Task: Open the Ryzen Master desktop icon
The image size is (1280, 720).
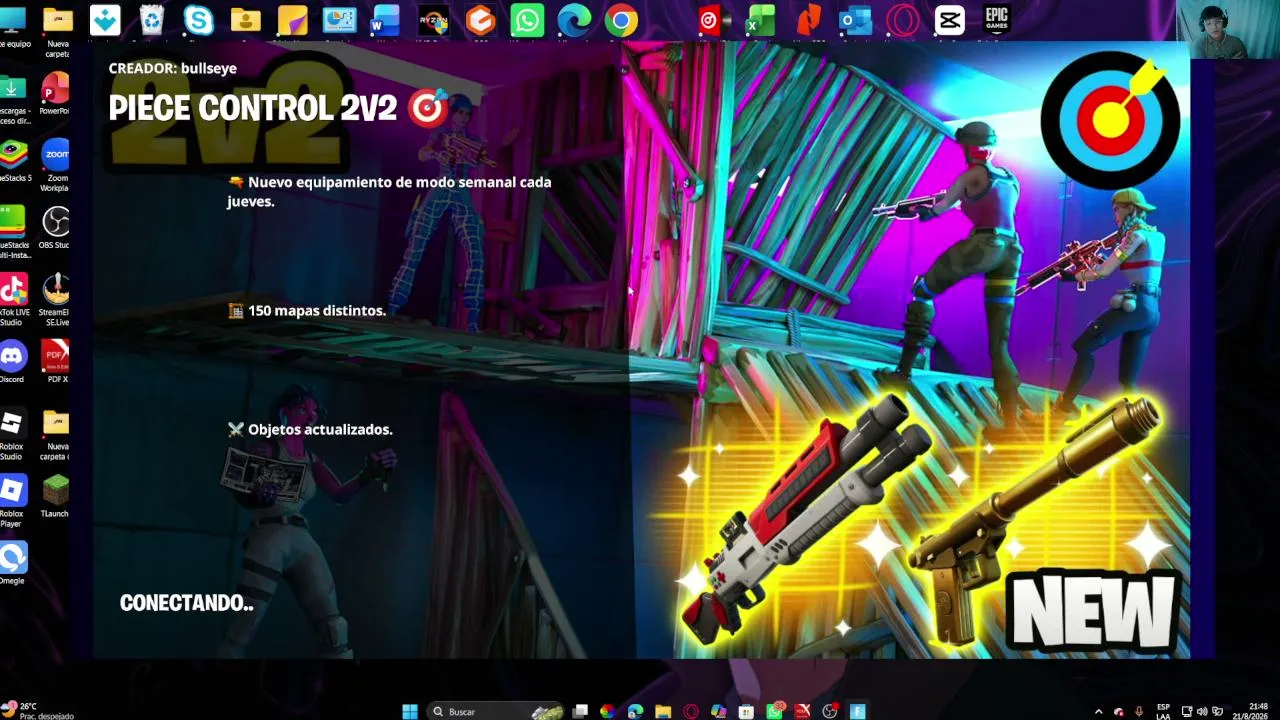Action: (433, 20)
